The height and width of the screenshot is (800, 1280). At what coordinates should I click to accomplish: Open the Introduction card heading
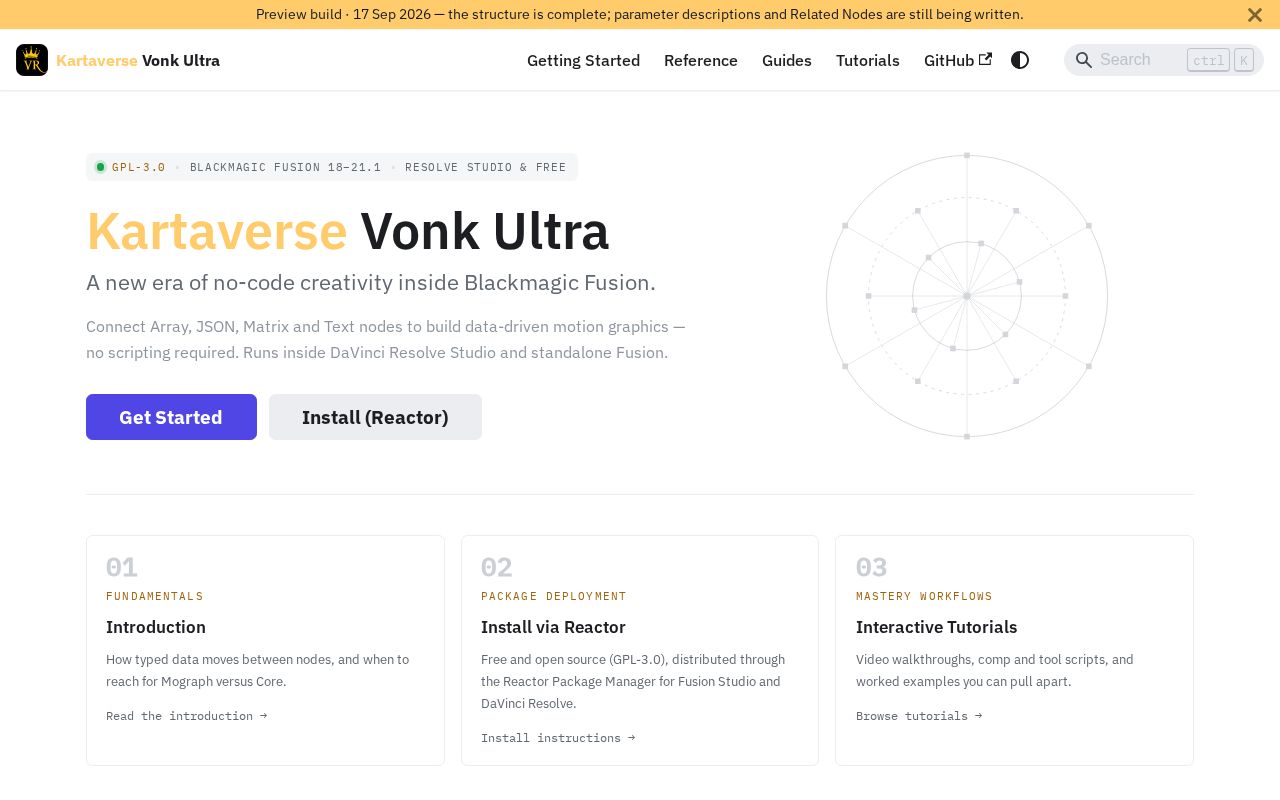click(156, 627)
